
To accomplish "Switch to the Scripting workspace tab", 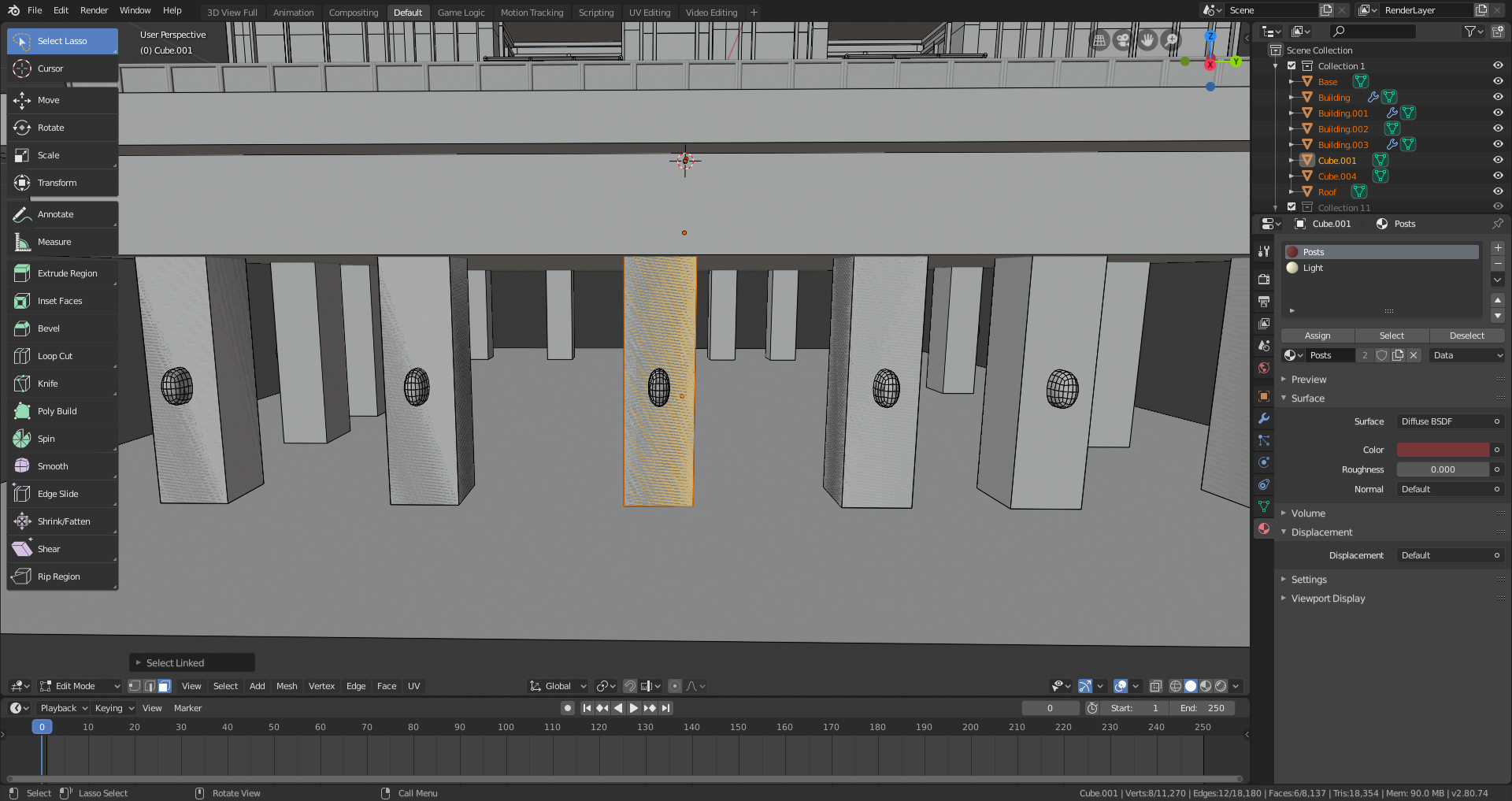I will pos(596,12).
